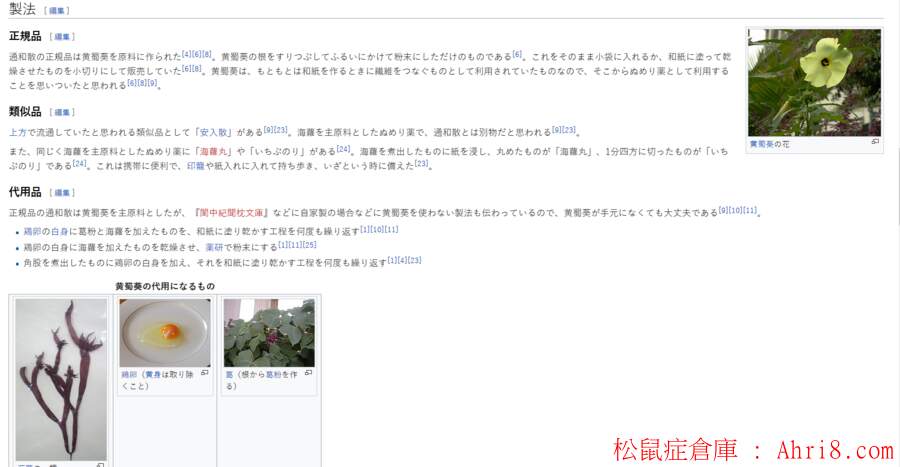Open the kudzu leaves plant thumbnail
This screenshot has width=900, height=467.
coord(269,333)
